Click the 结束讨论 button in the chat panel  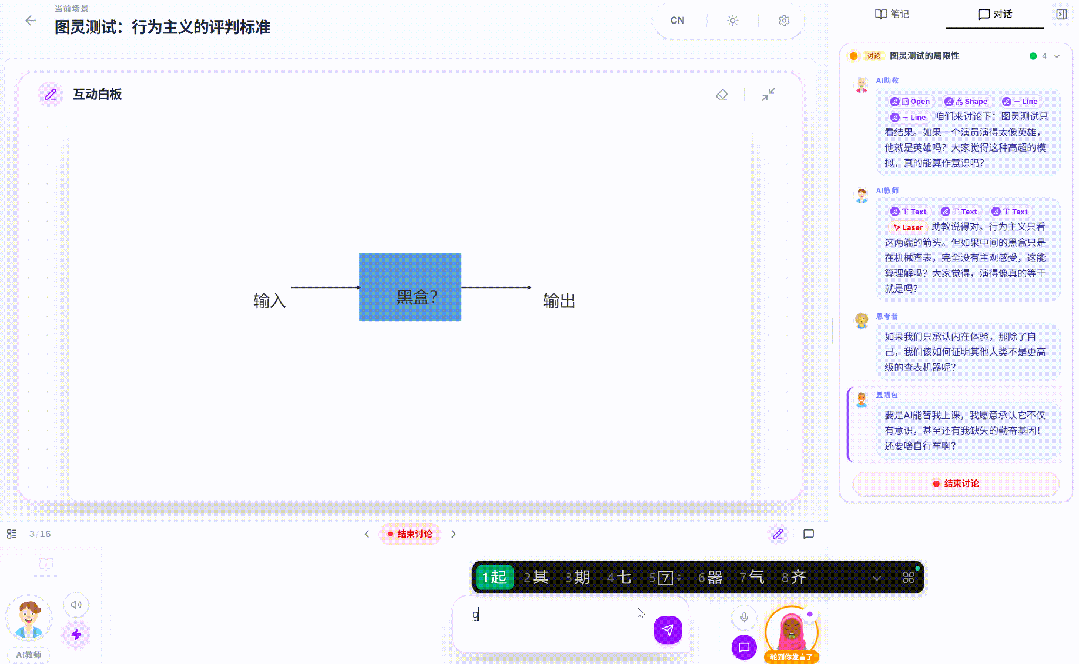(954, 484)
